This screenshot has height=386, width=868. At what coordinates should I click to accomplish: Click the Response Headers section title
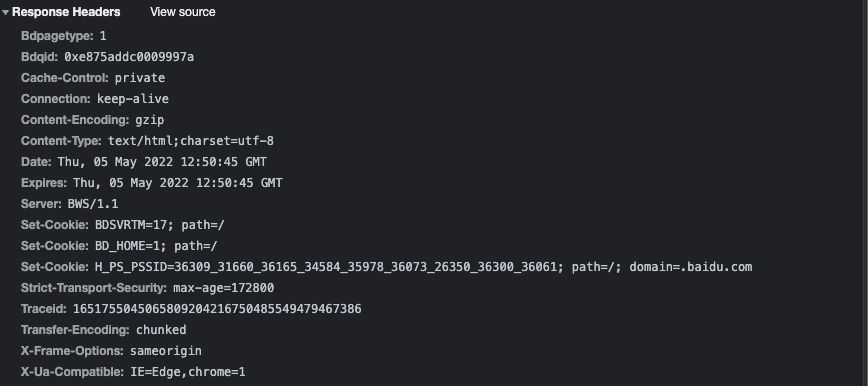click(66, 12)
